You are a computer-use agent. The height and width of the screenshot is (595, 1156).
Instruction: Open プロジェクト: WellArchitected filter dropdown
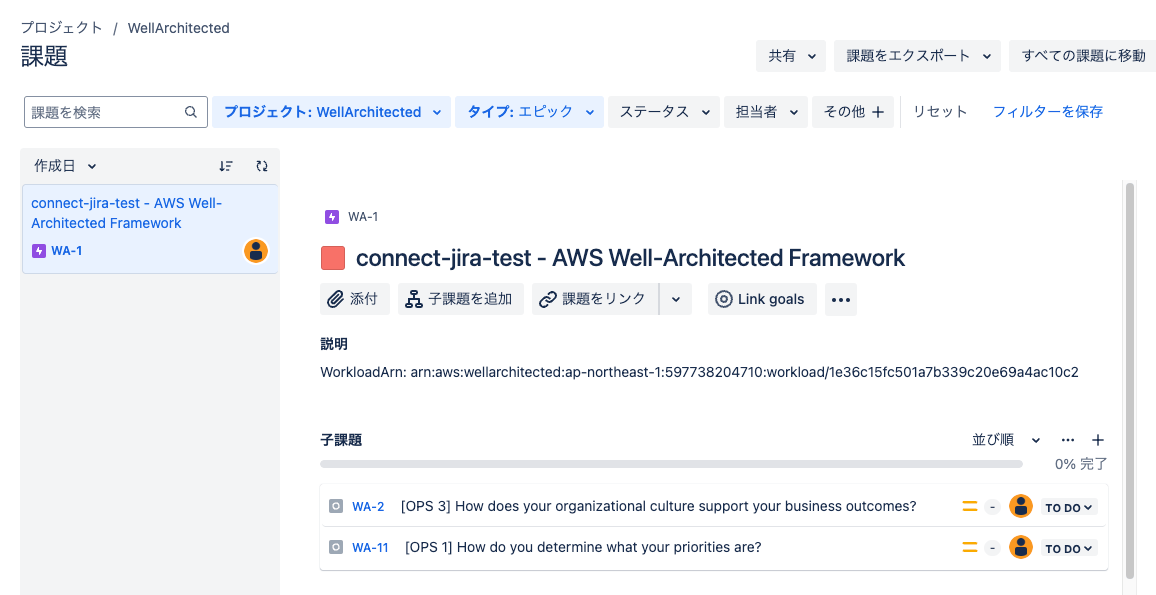(x=332, y=112)
